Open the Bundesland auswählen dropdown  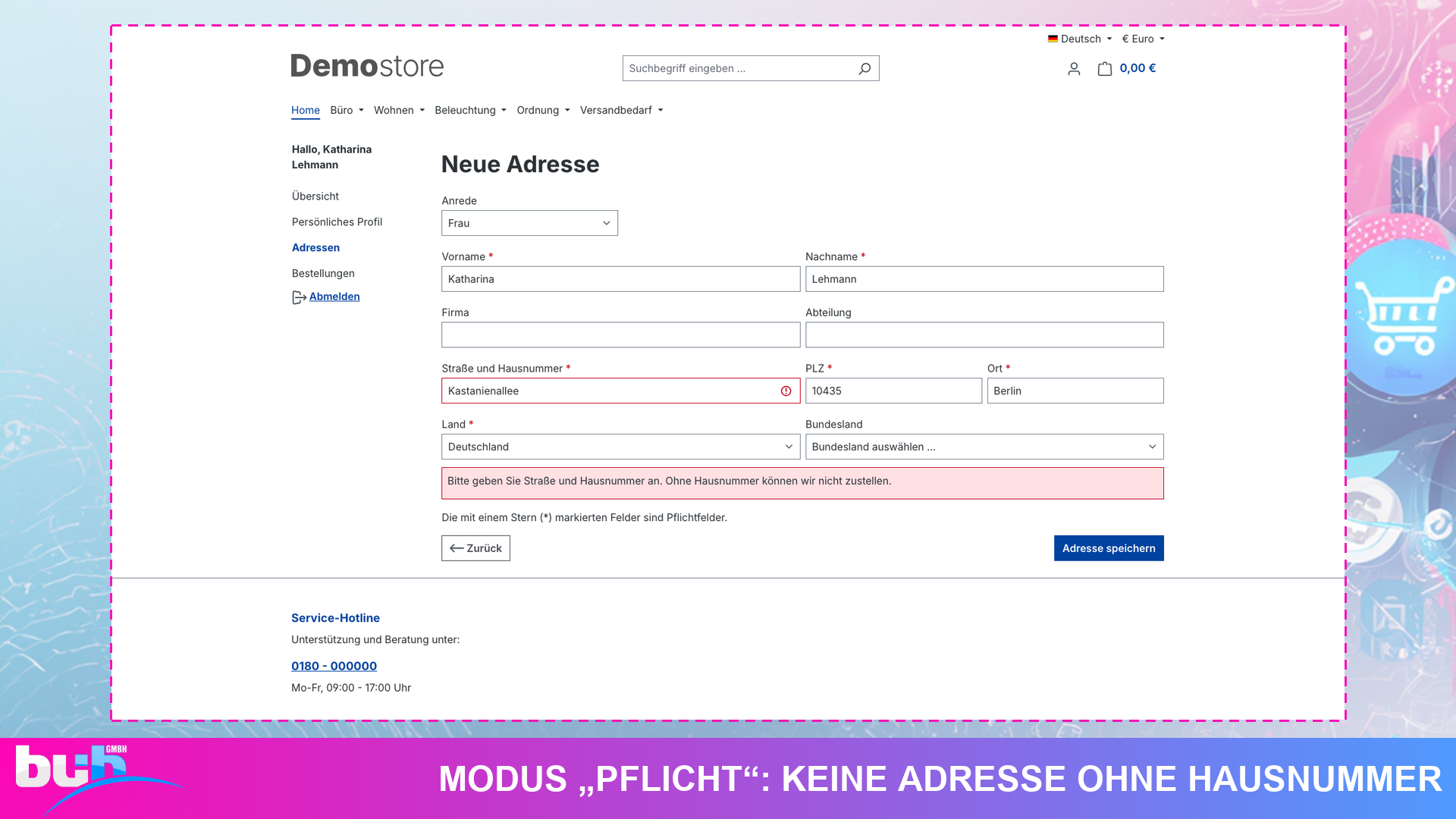pyautogui.click(x=984, y=447)
